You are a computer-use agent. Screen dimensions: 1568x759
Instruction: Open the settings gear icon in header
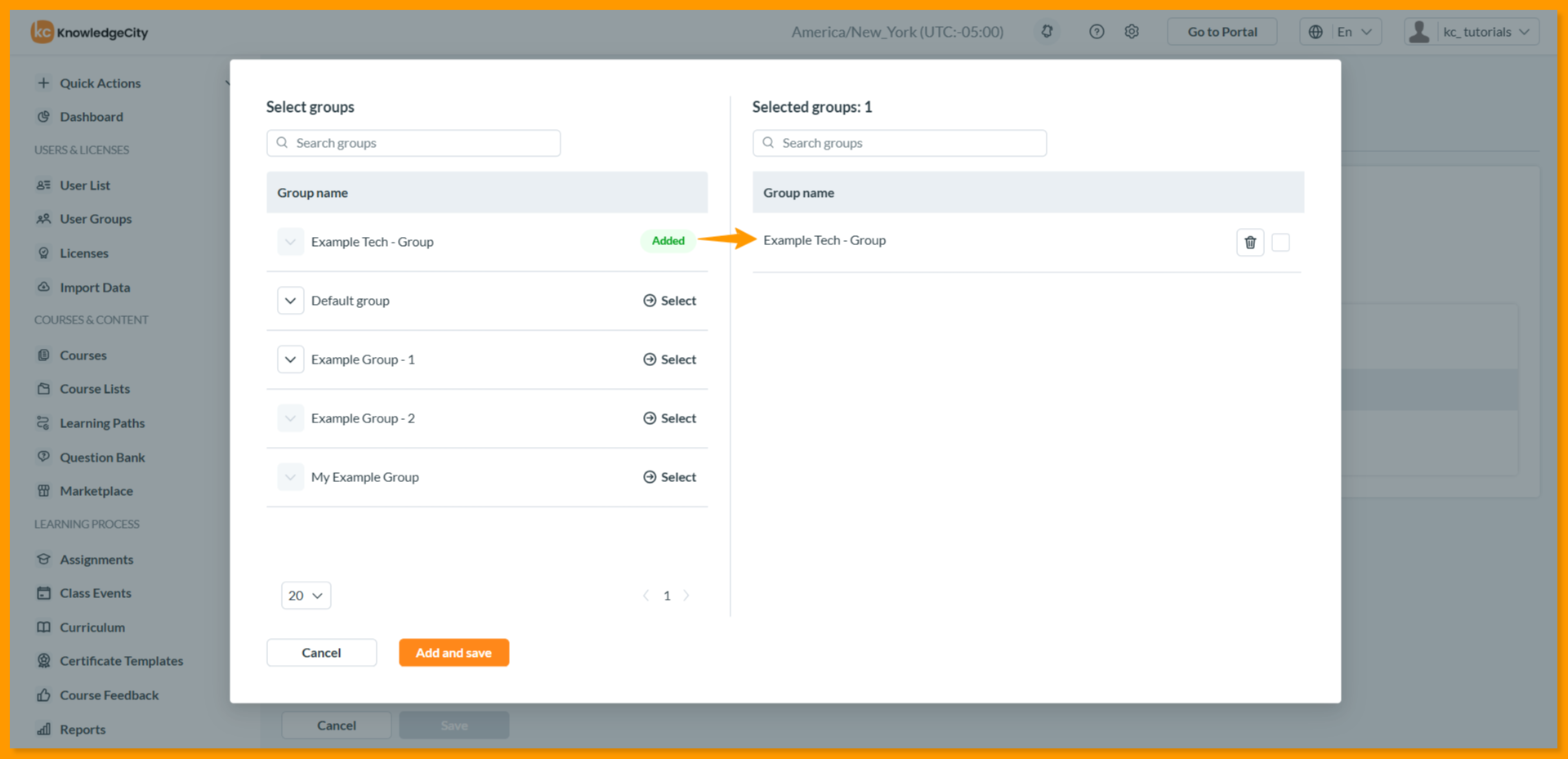pyautogui.click(x=1132, y=32)
